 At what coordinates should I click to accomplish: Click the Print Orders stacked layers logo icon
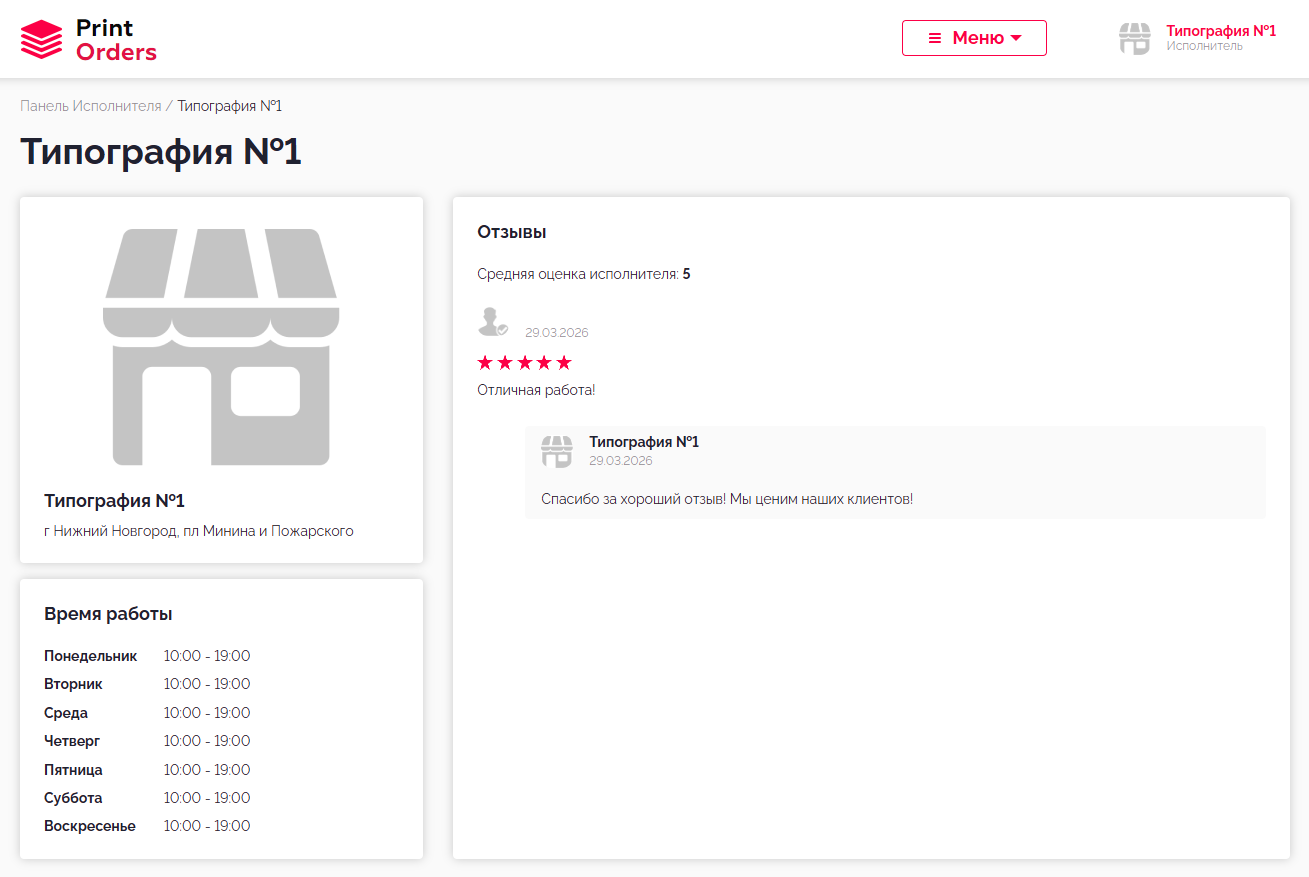41,39
